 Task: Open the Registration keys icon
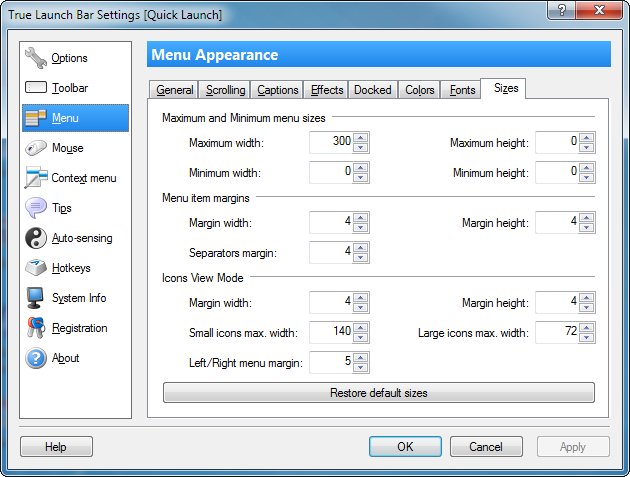click(x=36, y=328)
